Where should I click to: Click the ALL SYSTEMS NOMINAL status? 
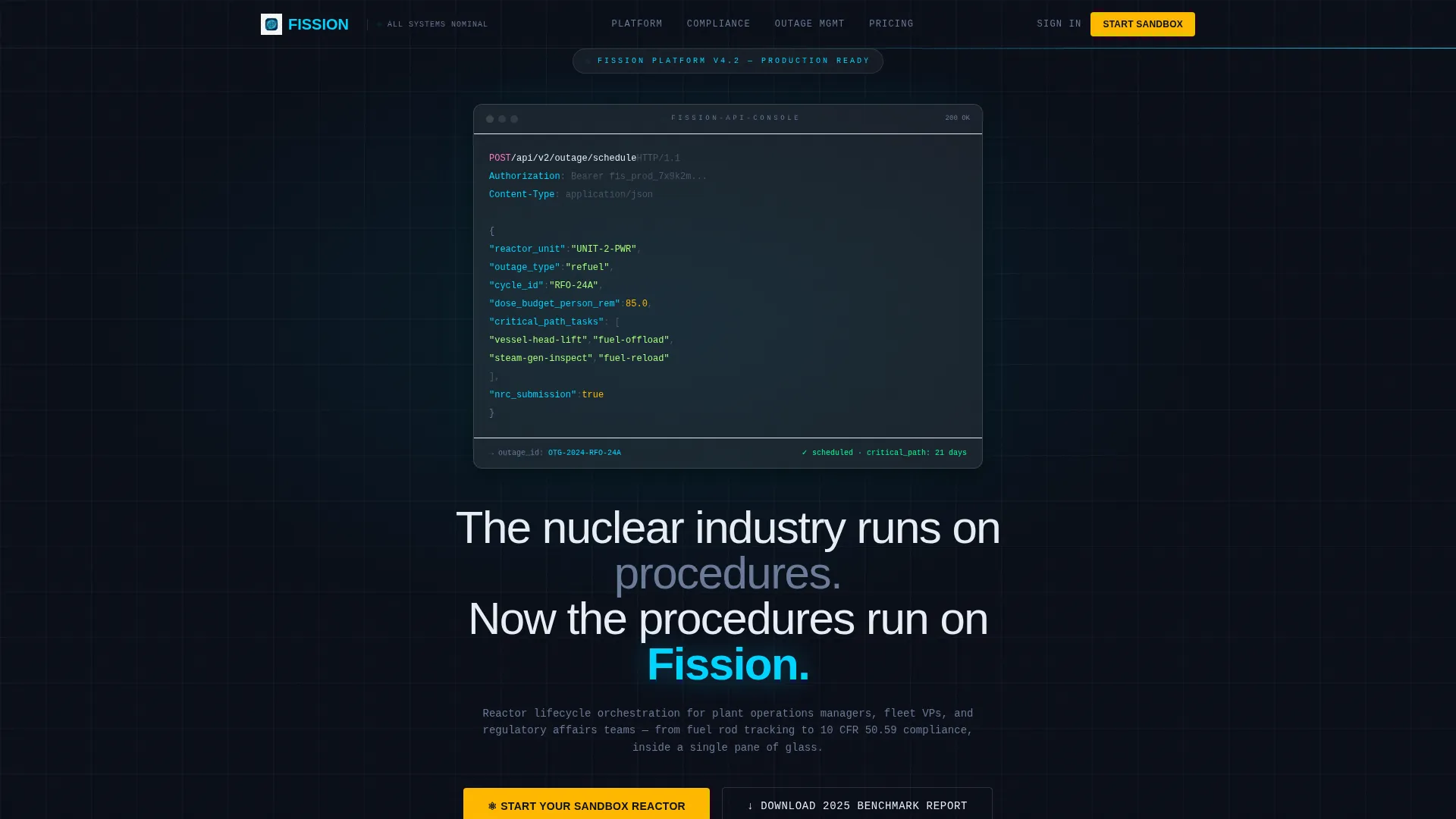coord(433,24)
